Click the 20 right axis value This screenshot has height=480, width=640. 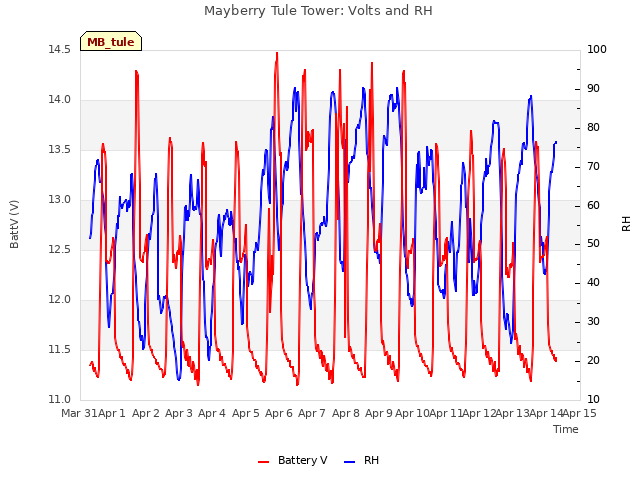click(593, 360)
